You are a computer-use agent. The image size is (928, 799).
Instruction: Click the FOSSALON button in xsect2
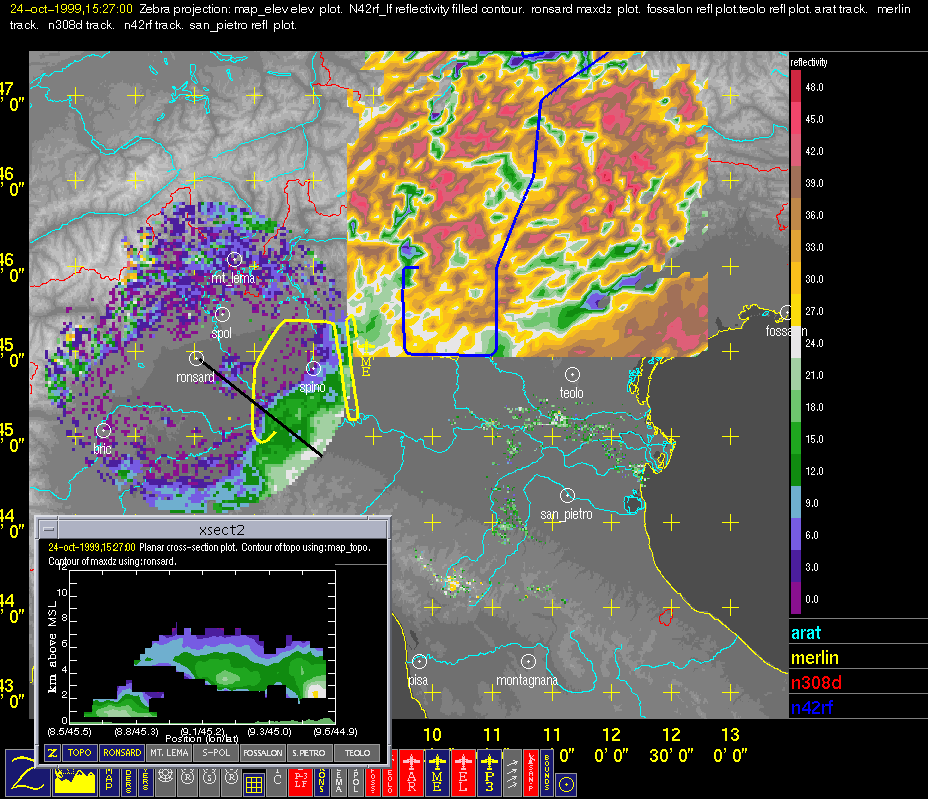(x=264, y=752)
